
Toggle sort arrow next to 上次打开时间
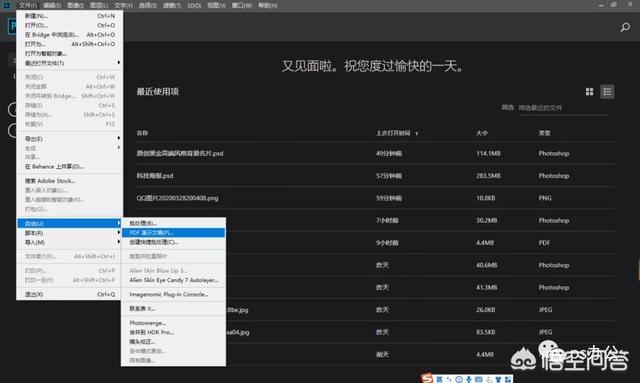416,133
